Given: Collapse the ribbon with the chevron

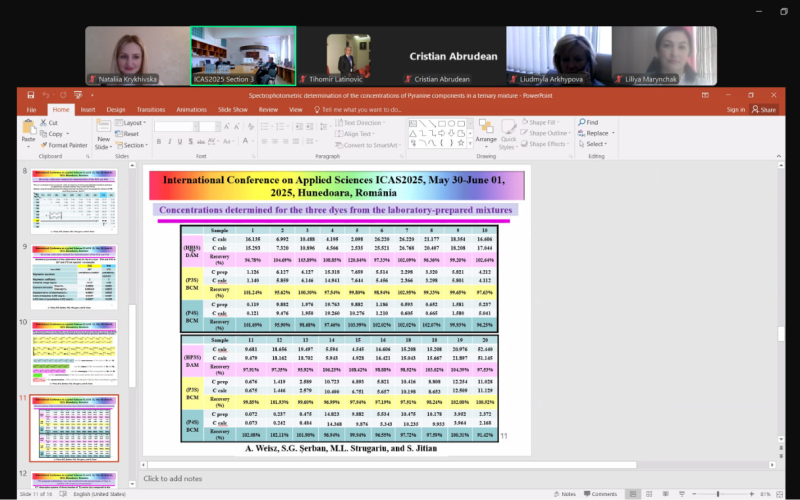Looking at the screenshot, I should tap(779, 156).
